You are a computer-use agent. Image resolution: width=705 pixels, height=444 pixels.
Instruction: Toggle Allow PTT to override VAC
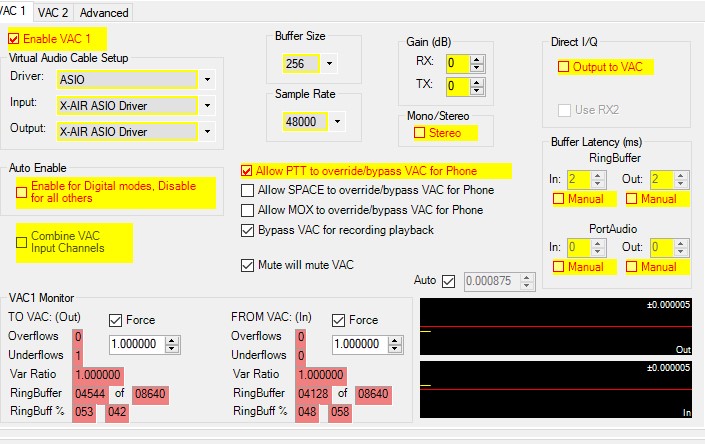[248, 171]
